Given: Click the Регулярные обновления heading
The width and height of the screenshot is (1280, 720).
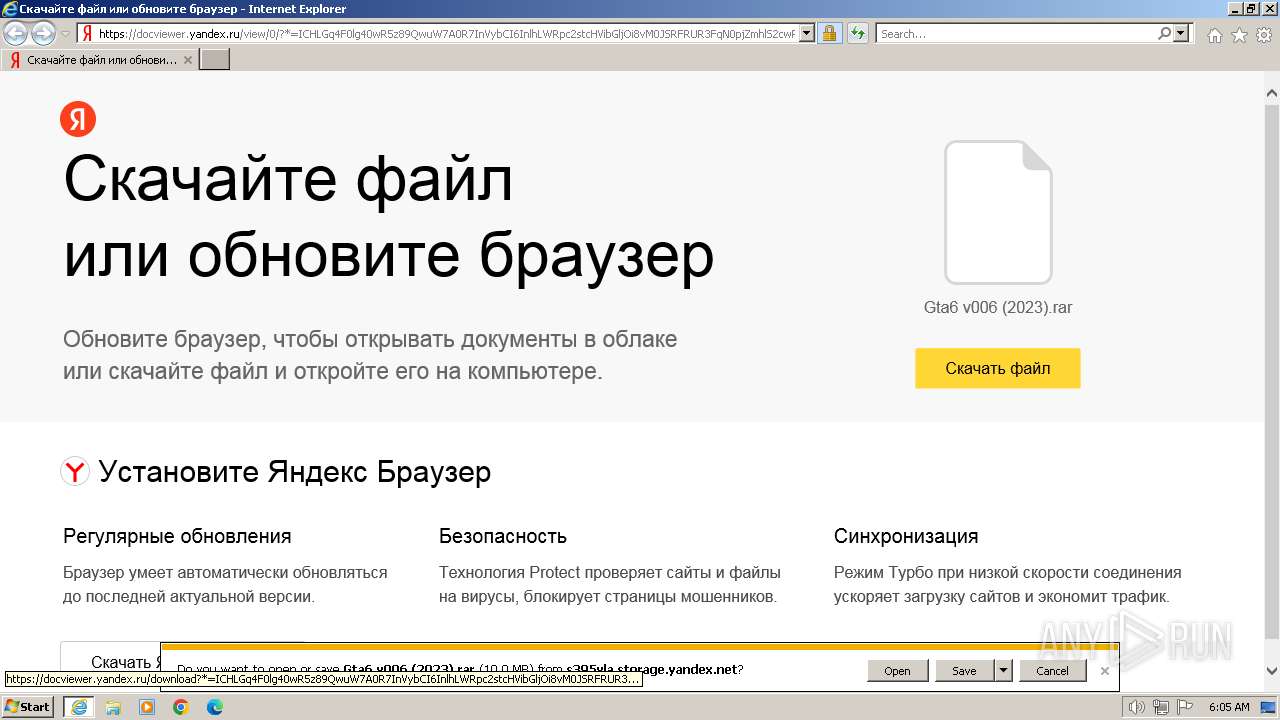Looking at the screenshot, I should coord(177,536).
